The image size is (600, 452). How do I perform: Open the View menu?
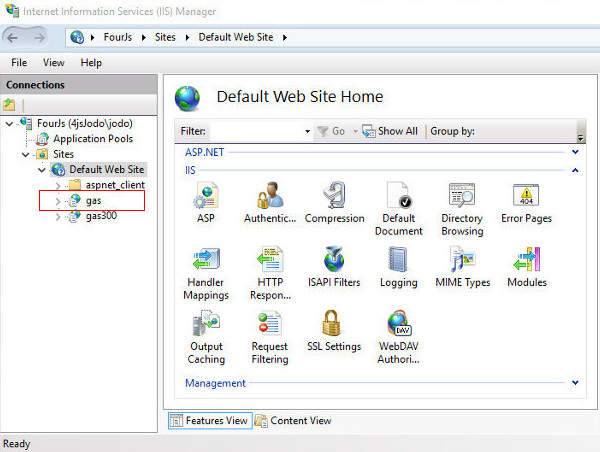(x=53, y=62)
